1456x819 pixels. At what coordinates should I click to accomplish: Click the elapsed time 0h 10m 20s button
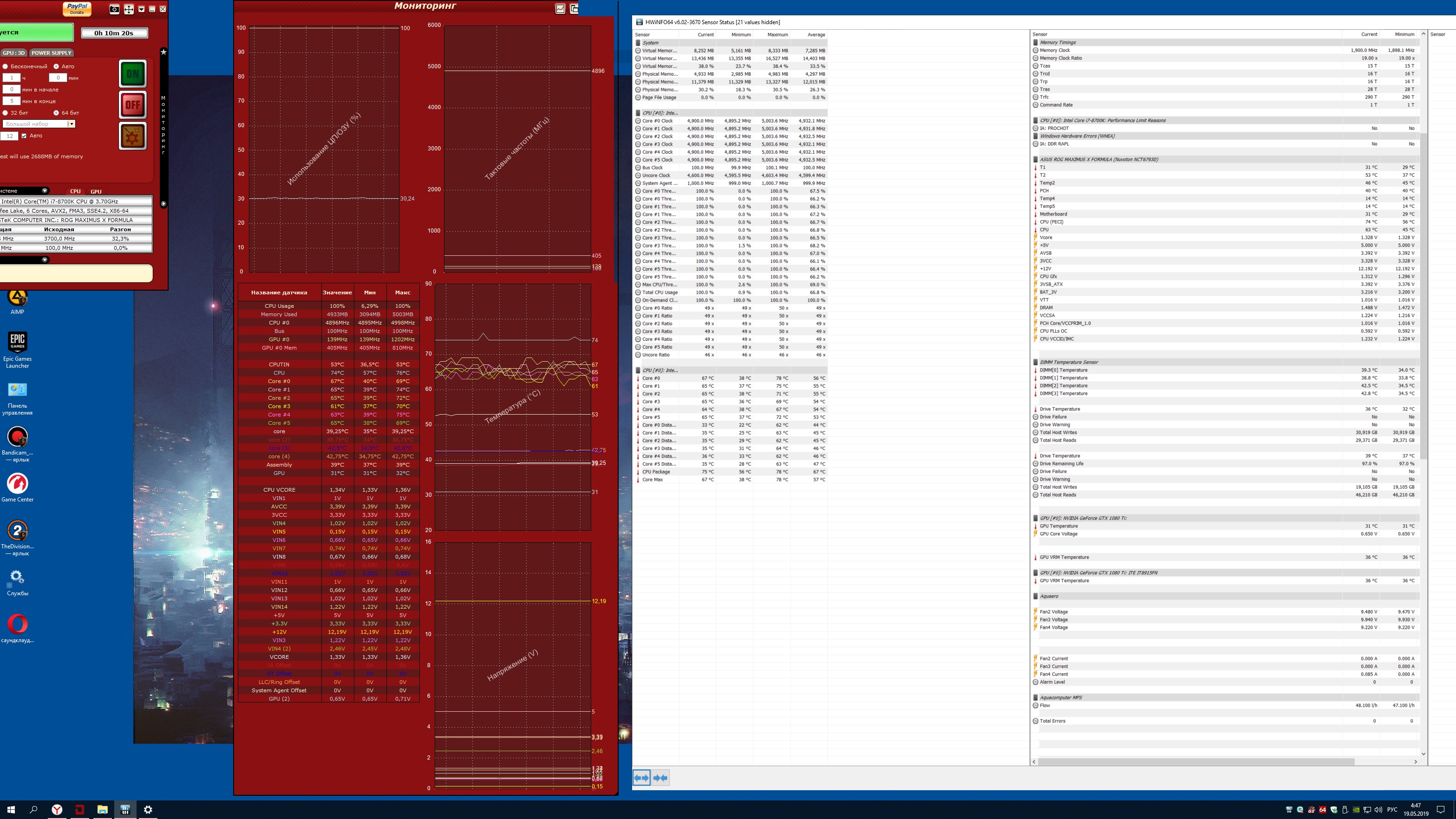[114, 33]
